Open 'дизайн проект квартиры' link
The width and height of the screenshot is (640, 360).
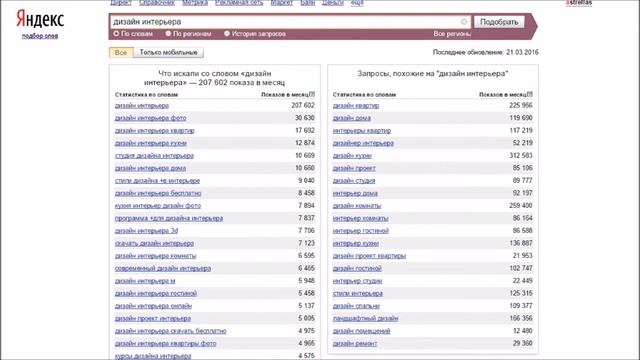coord(369,256)
